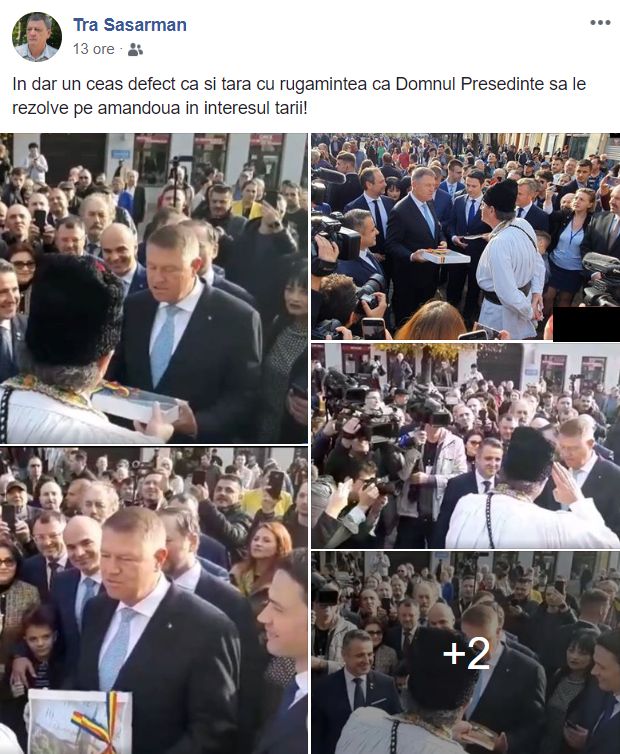Open the bottom-left photo with framed gift
Viewport: 620px width, 754px height.
click(x=154, y=600)
